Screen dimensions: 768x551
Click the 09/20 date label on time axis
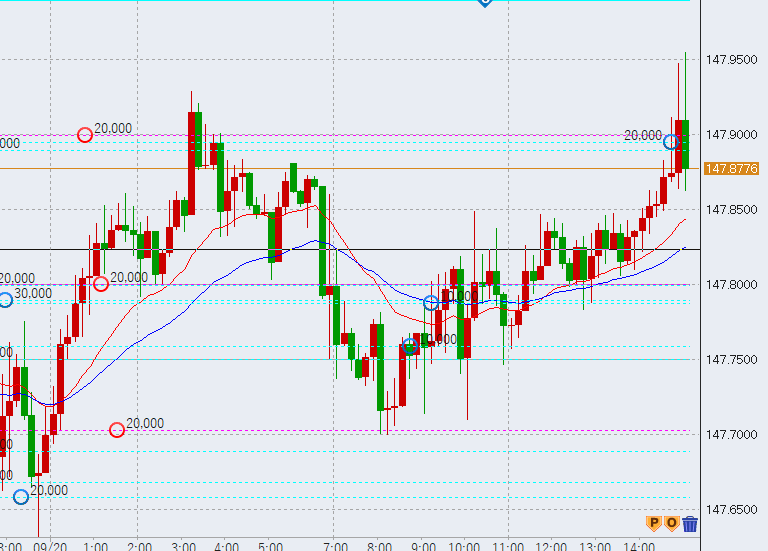[50, 546]
